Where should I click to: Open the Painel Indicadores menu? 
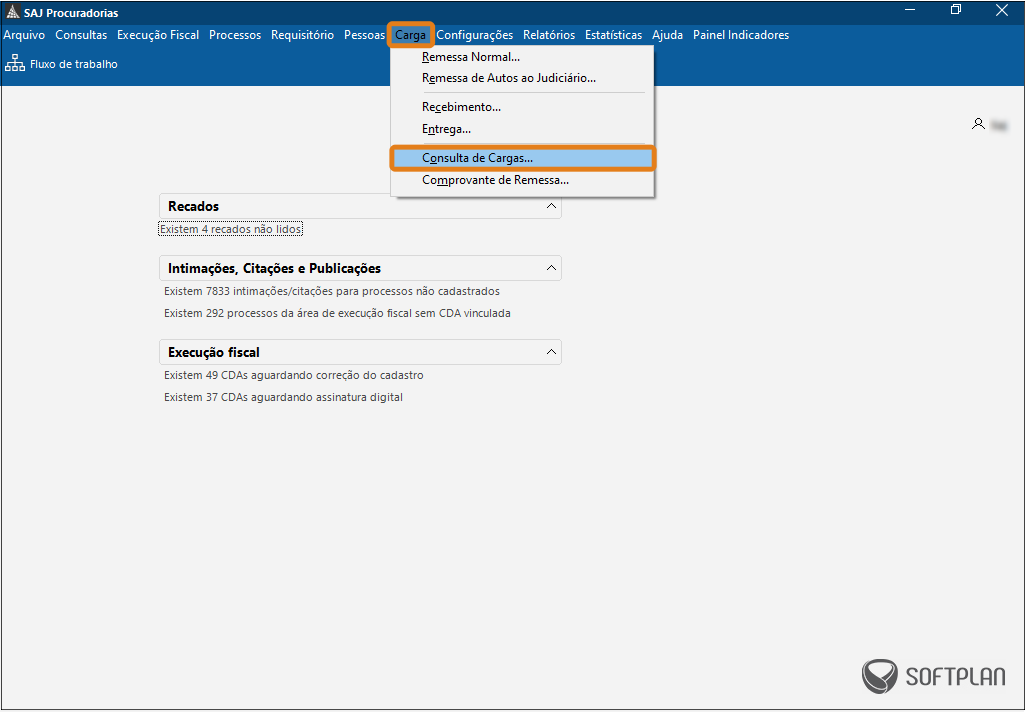tap(740, 35)
